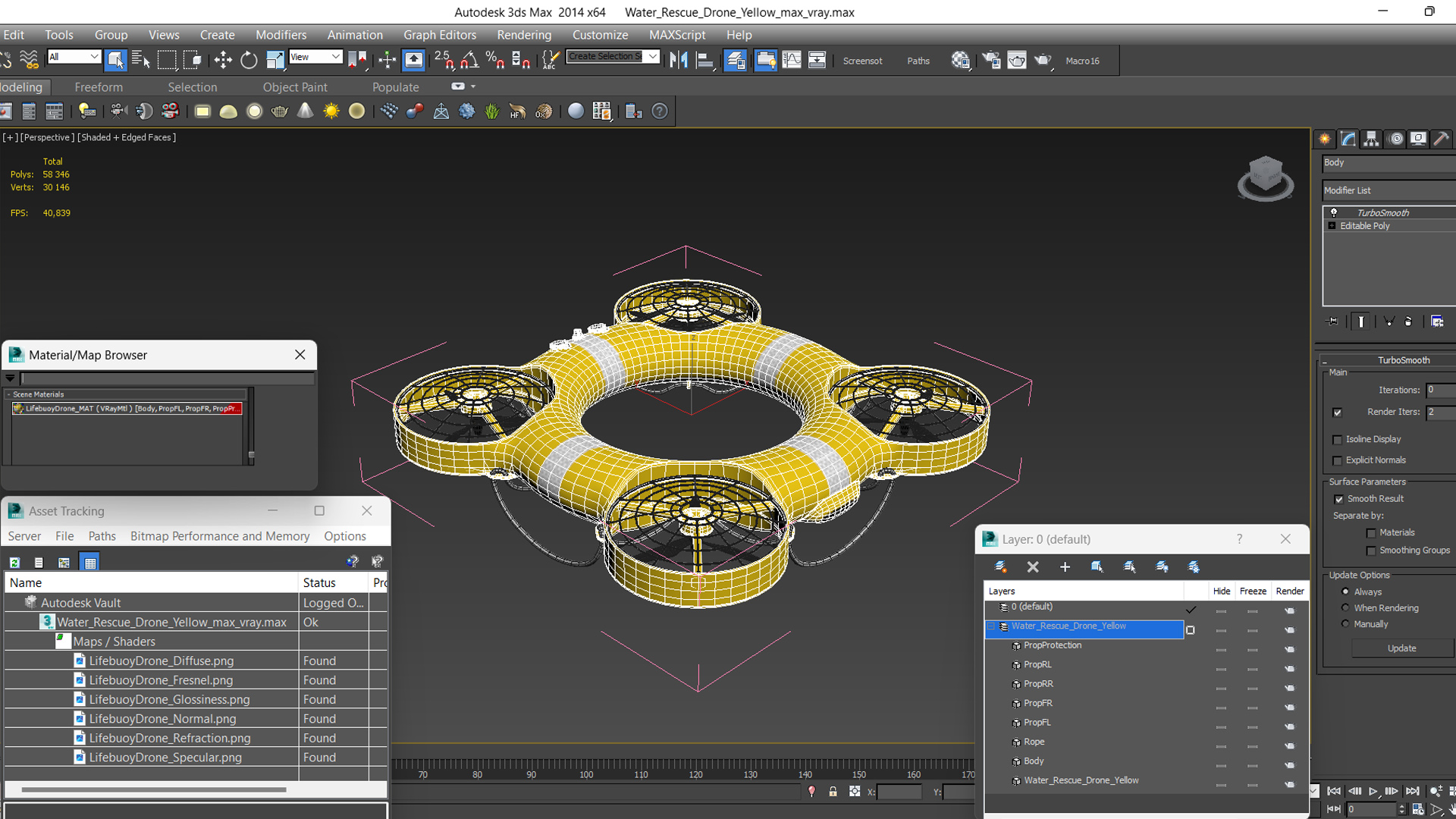Click the help question mark ribbon icon
Viewport: 1456px width, 819px height.
click(660, 111)
